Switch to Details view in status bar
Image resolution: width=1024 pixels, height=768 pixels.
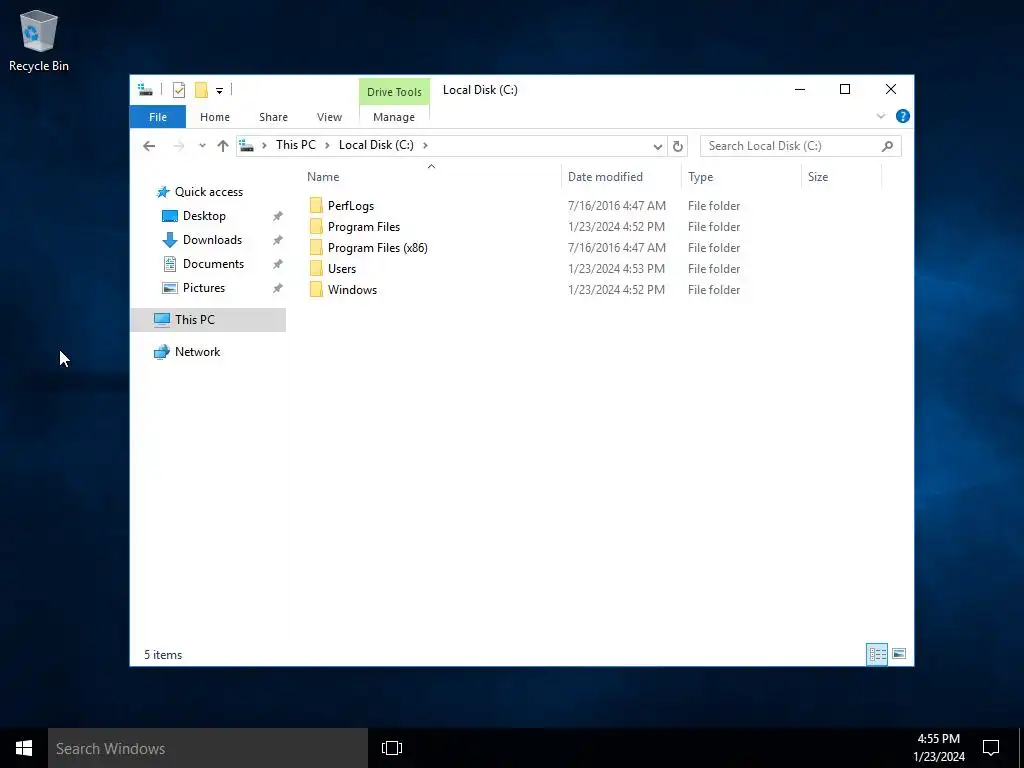tap(877, 654)
